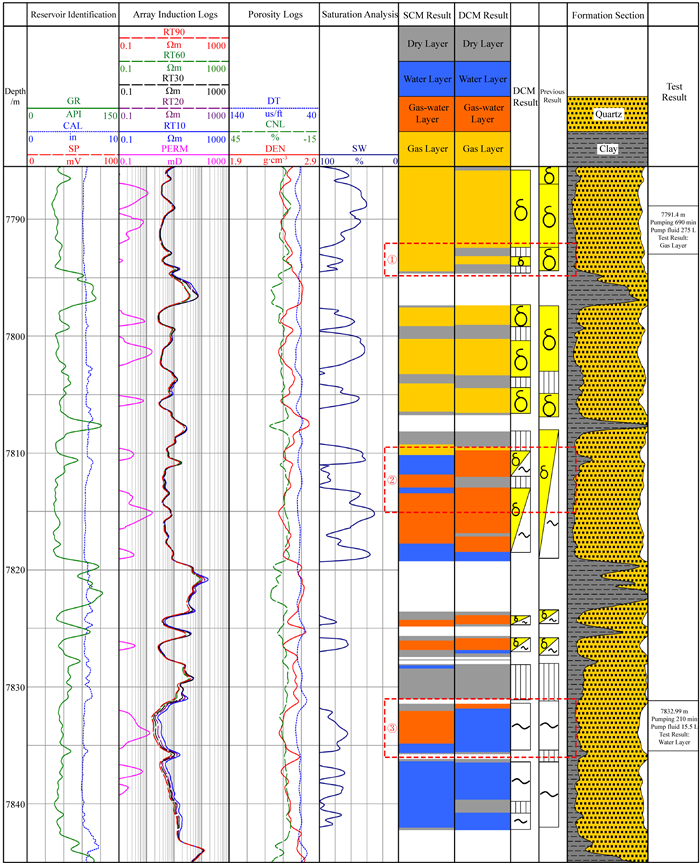The width and height of the screenshot is (700, 864).
Task: Open the 7832.99 m water layer test result box
Action: pyautogui.click(x=666, y=724)
